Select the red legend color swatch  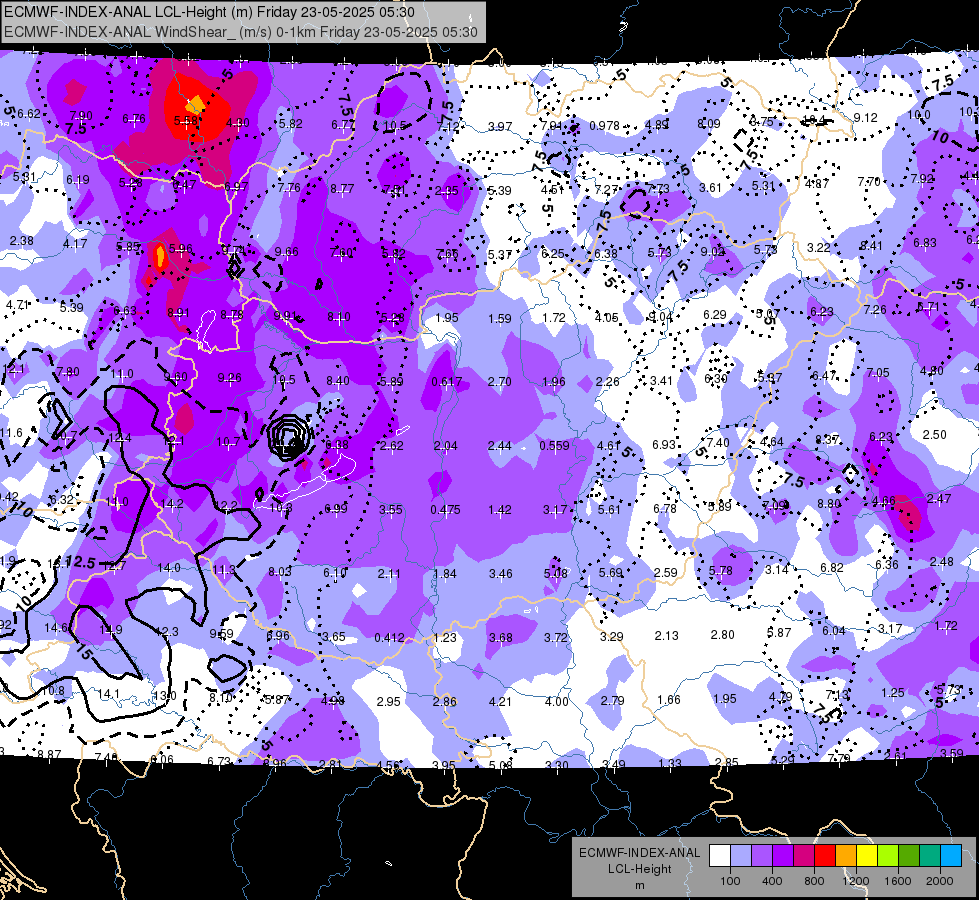825,856
